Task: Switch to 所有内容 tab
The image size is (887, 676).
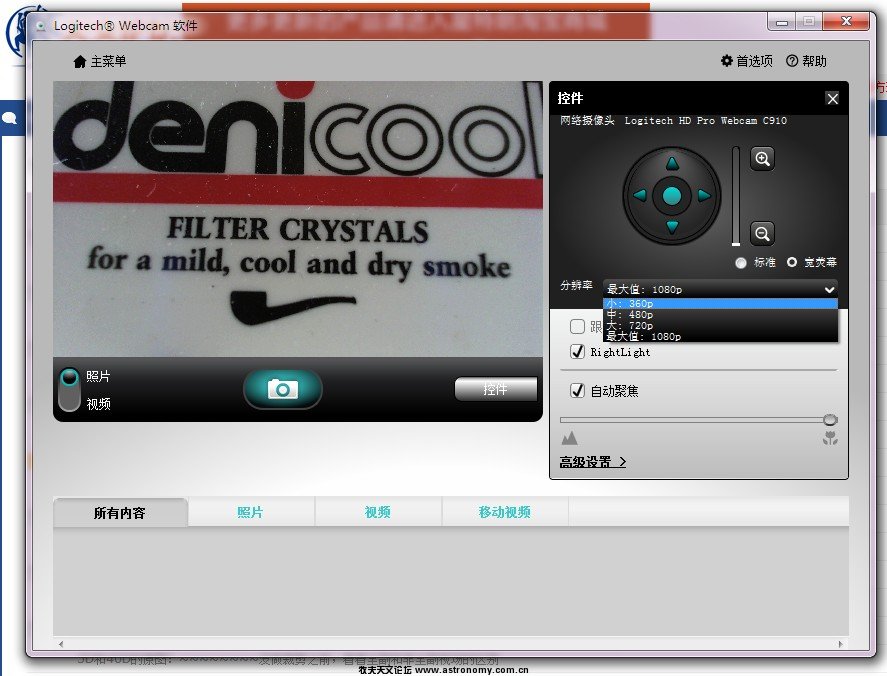Action: point(120,513)
